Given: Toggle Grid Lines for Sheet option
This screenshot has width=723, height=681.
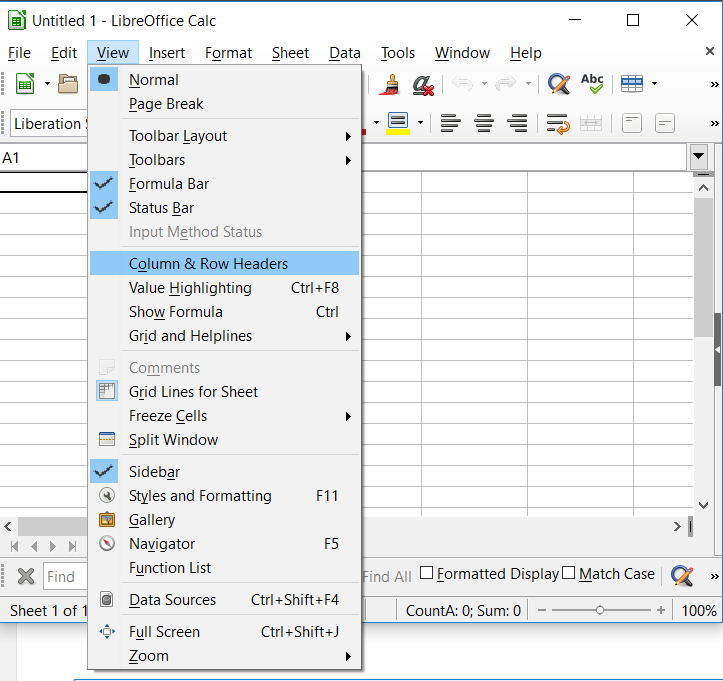Looking at the screenshot, I should point(224,391).
